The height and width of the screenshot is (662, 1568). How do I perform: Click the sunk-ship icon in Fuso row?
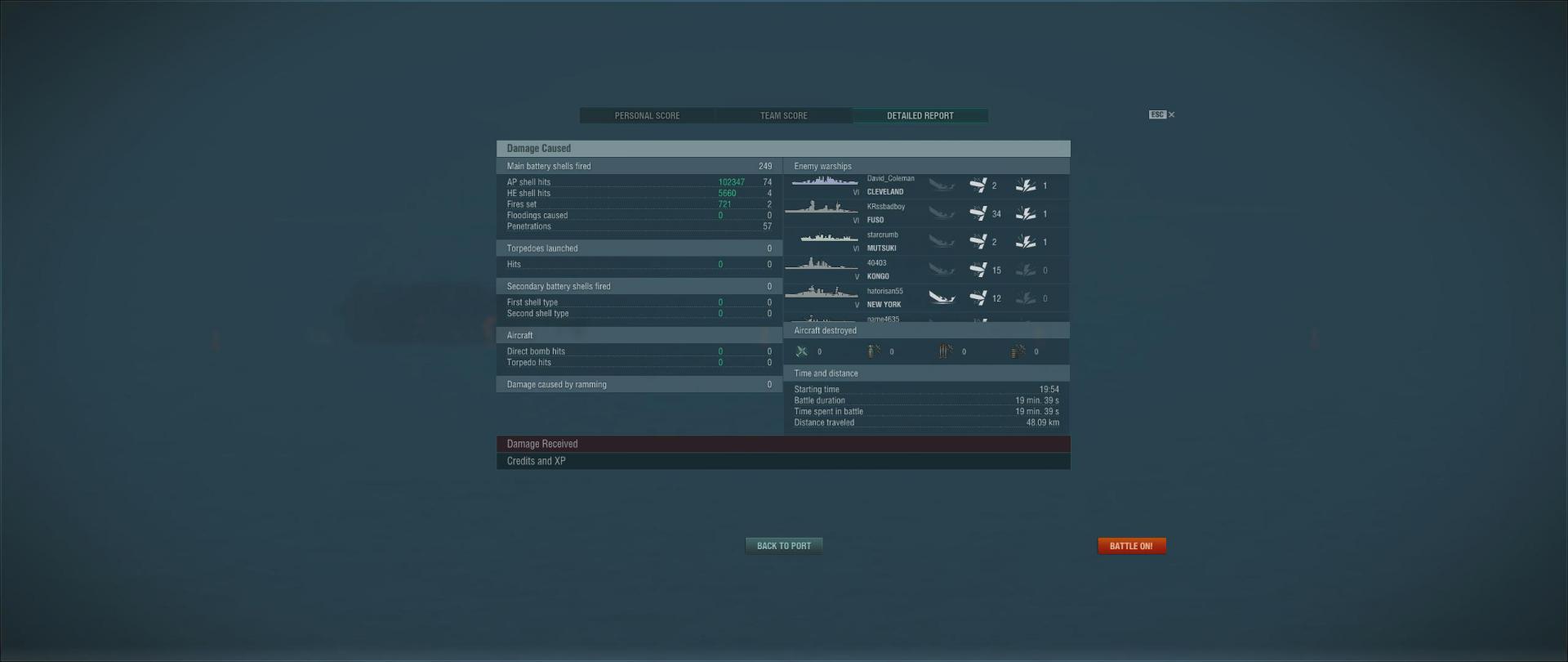click(x=942, y=213)
